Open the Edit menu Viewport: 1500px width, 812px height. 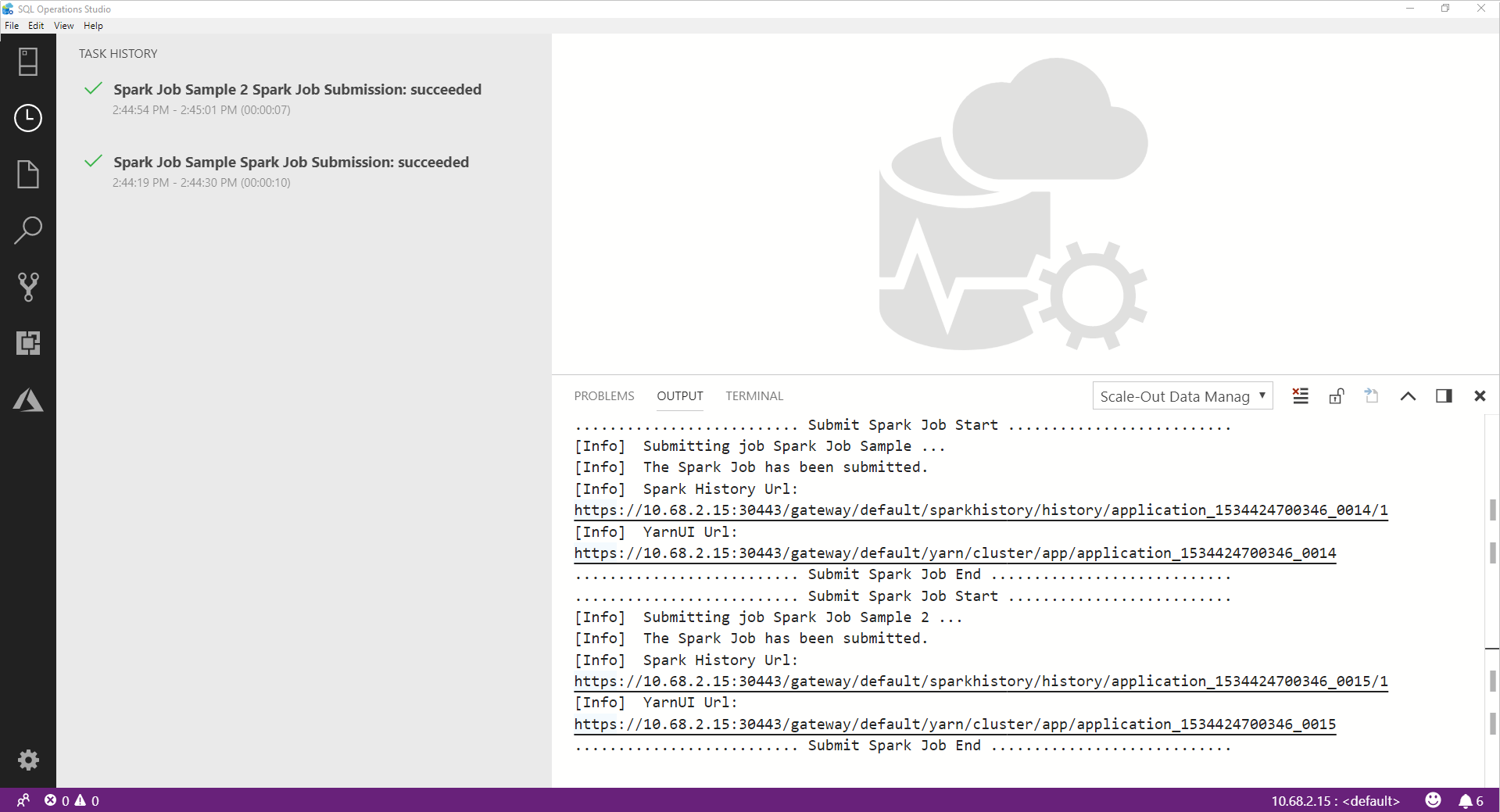(x=36, y=26)
